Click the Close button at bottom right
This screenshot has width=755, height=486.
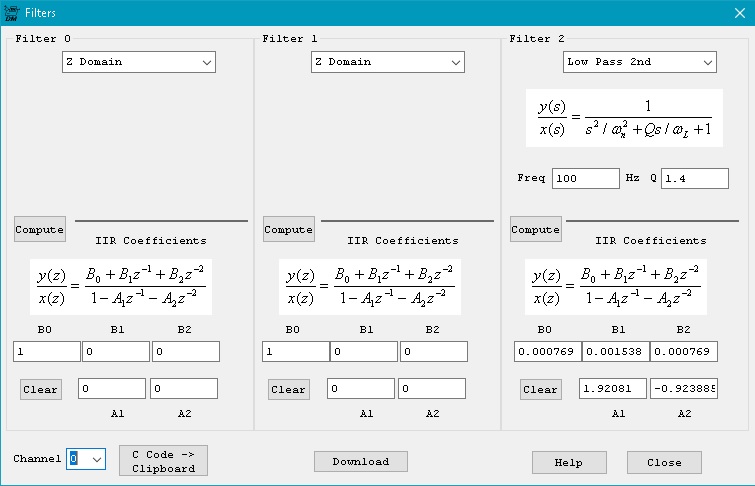[663, 462]
